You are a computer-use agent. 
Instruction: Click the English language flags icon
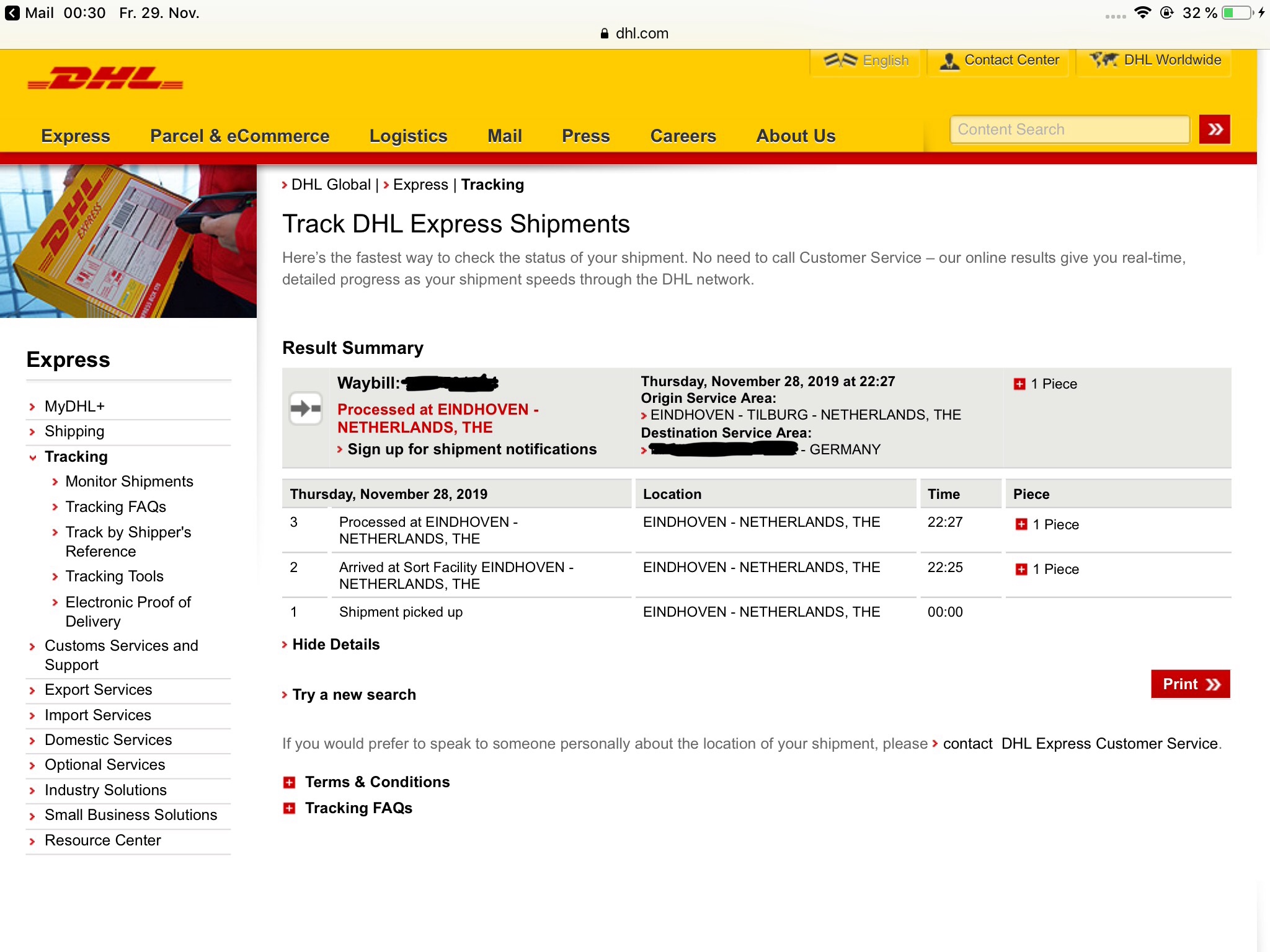coord(840,60)
